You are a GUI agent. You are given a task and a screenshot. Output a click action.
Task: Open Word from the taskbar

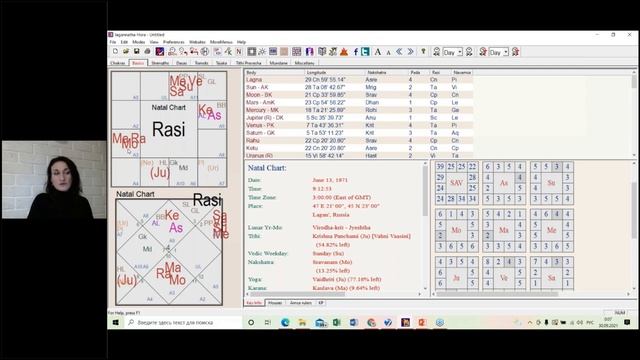(x=353, y=322)
